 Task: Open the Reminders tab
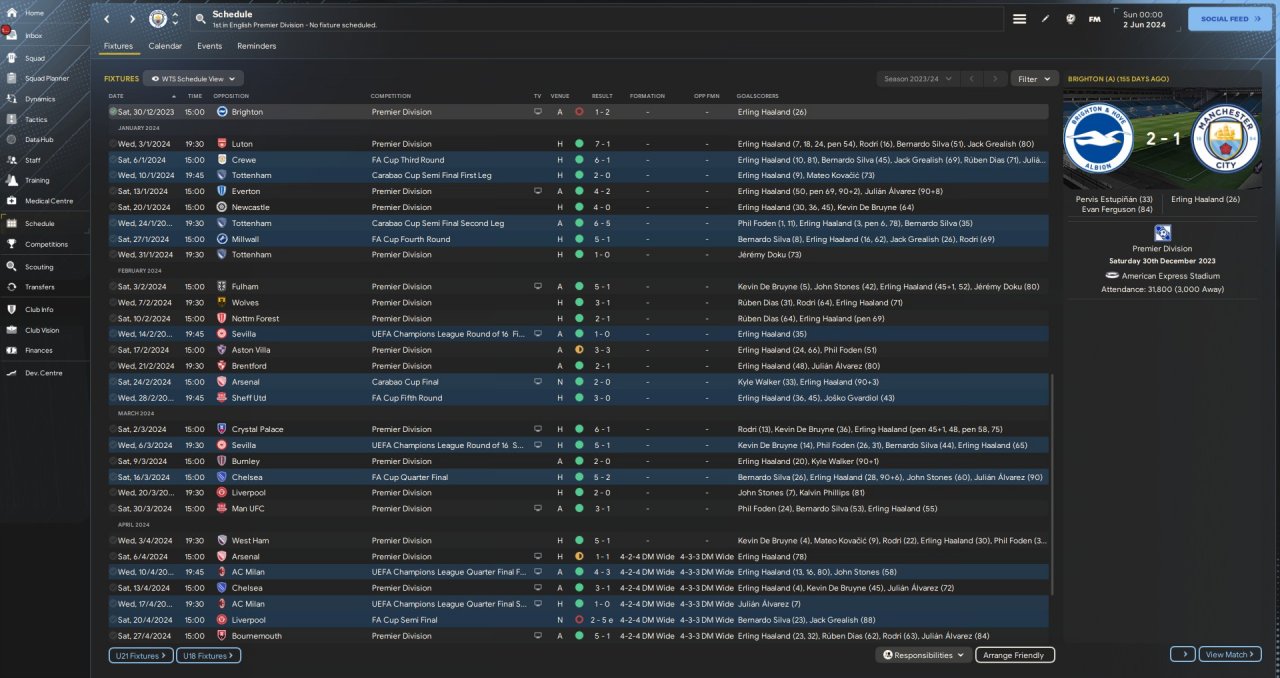coord(256,46)
